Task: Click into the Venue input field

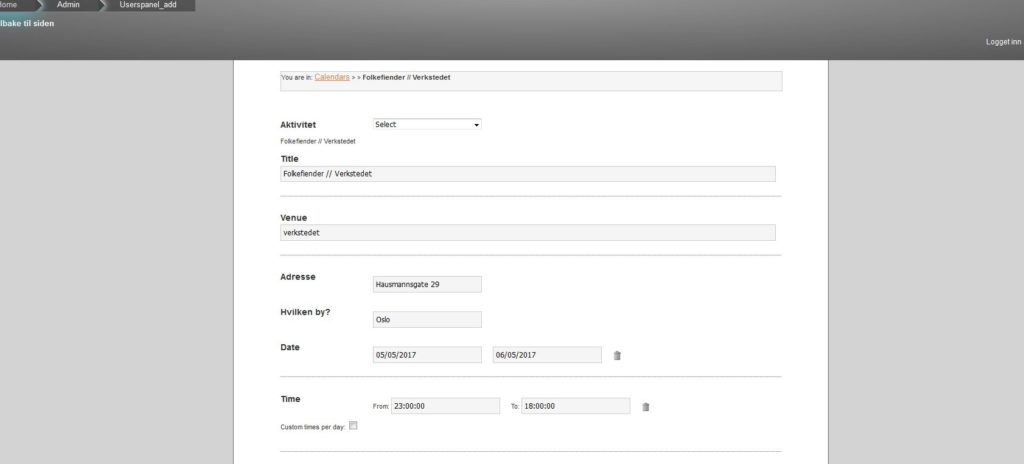Action: pos(527,232)
